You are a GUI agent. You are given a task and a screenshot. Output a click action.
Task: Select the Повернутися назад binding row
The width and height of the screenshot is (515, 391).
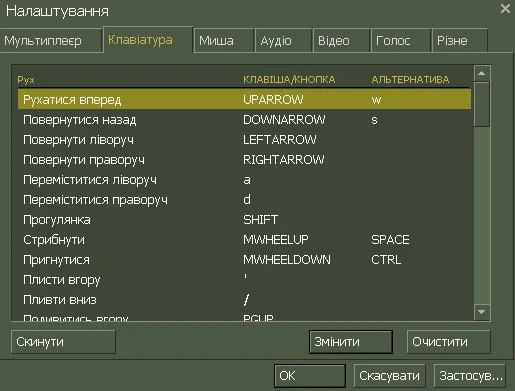tap(244, 120)
